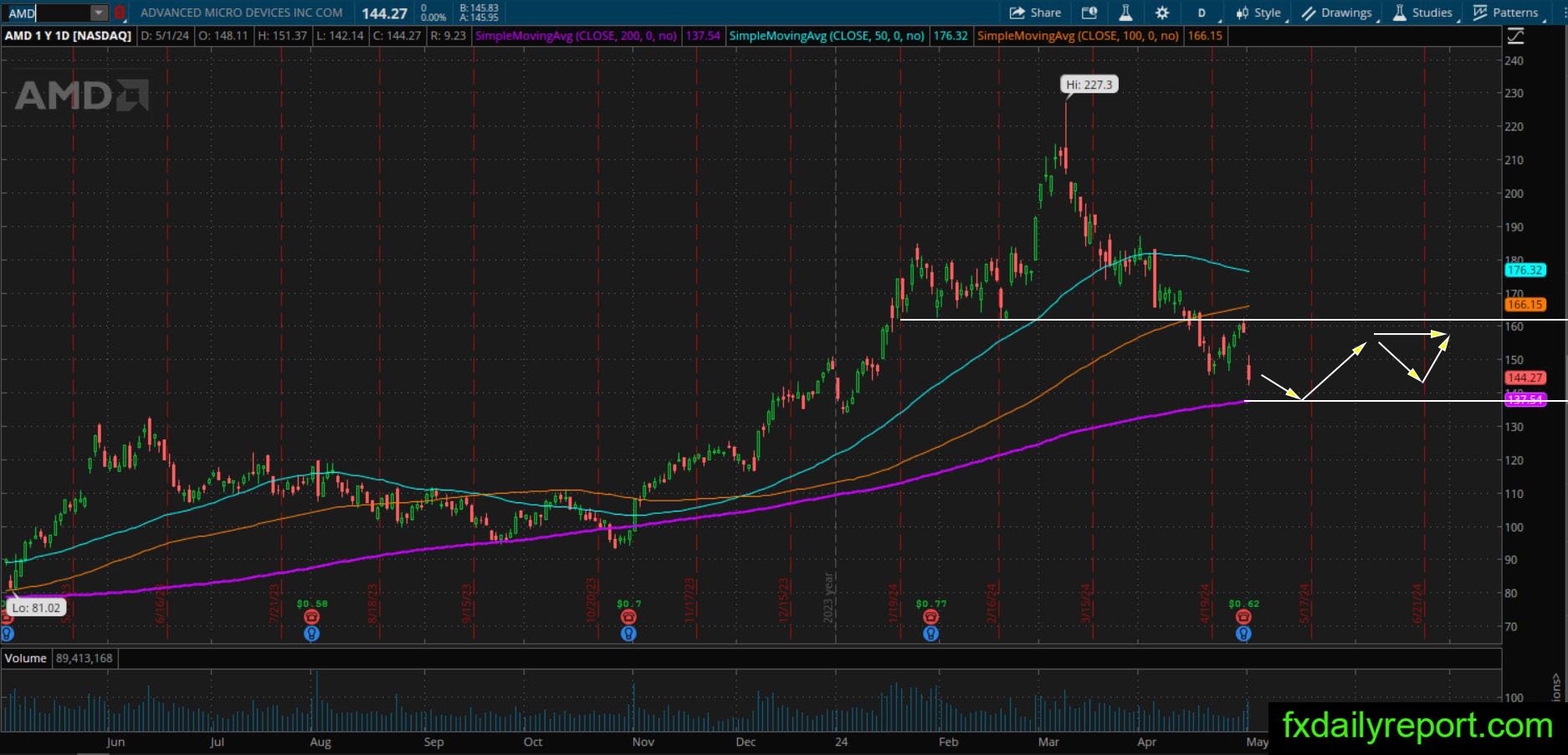This screenshot has height=755, width=1568.
Task: Click the range readout R: 9.23
Action: (448, 36)
